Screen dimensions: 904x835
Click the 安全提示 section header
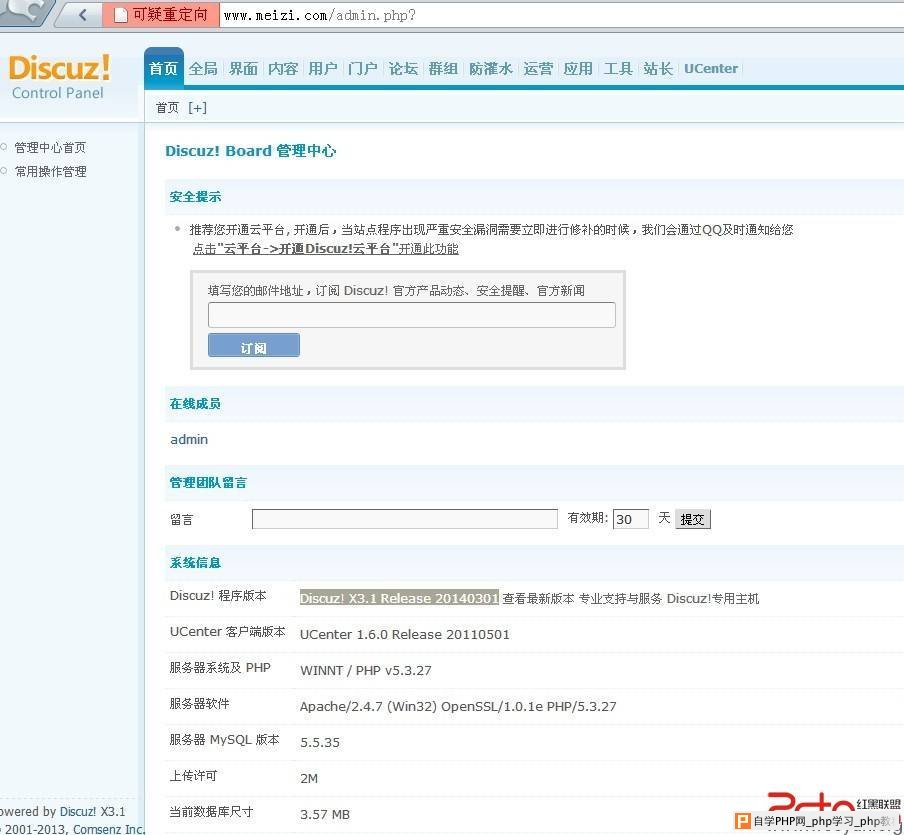pyautogui.click(x=195, y=197)
